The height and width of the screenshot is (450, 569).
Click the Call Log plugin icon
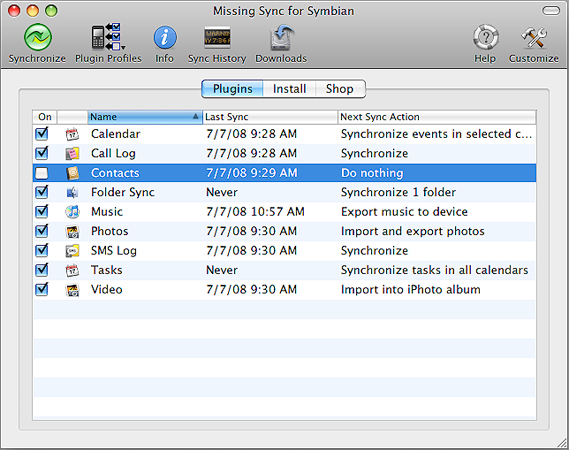pos(72,154)
